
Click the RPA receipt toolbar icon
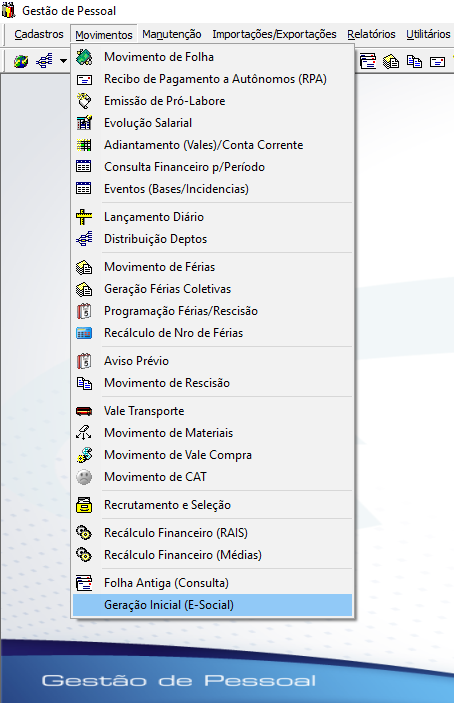437,61
